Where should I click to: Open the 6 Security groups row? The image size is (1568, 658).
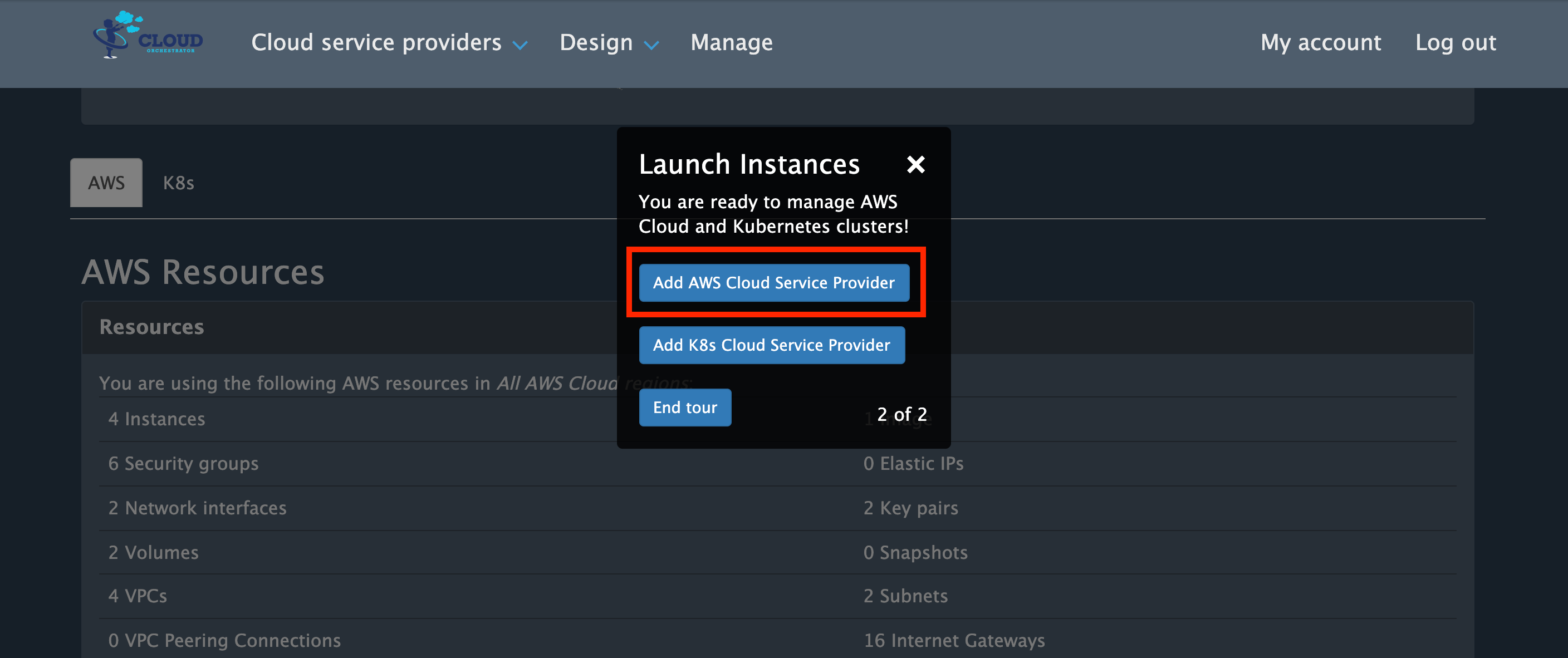coord(183,463)
